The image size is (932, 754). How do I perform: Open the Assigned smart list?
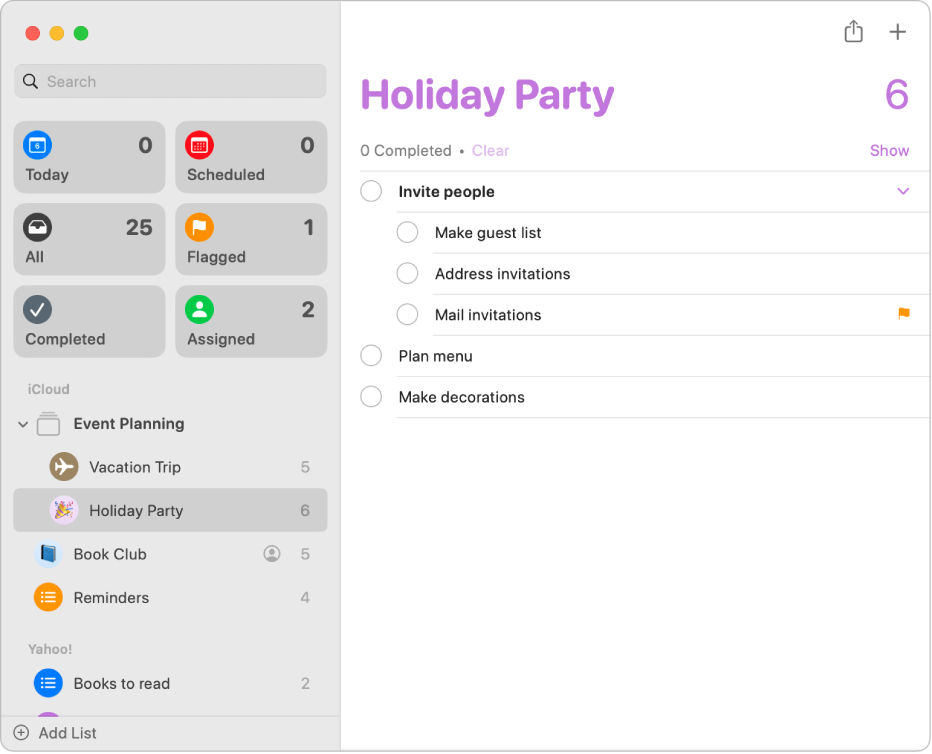[251, 322]
